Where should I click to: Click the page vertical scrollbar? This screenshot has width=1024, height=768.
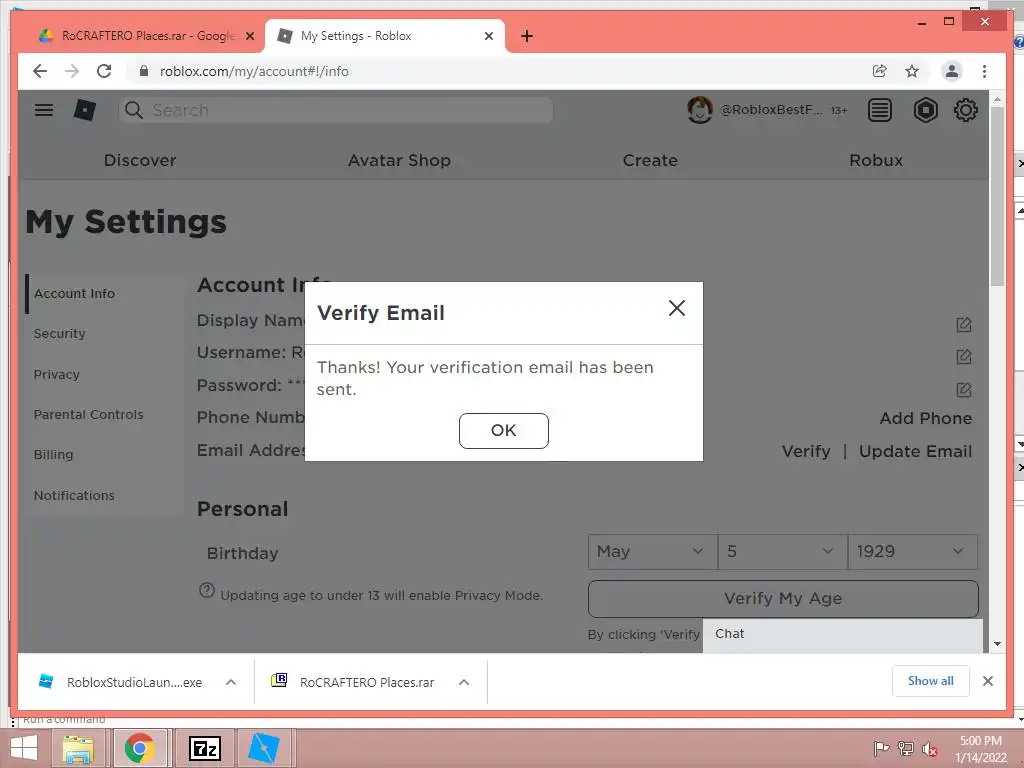pos(997,196)
